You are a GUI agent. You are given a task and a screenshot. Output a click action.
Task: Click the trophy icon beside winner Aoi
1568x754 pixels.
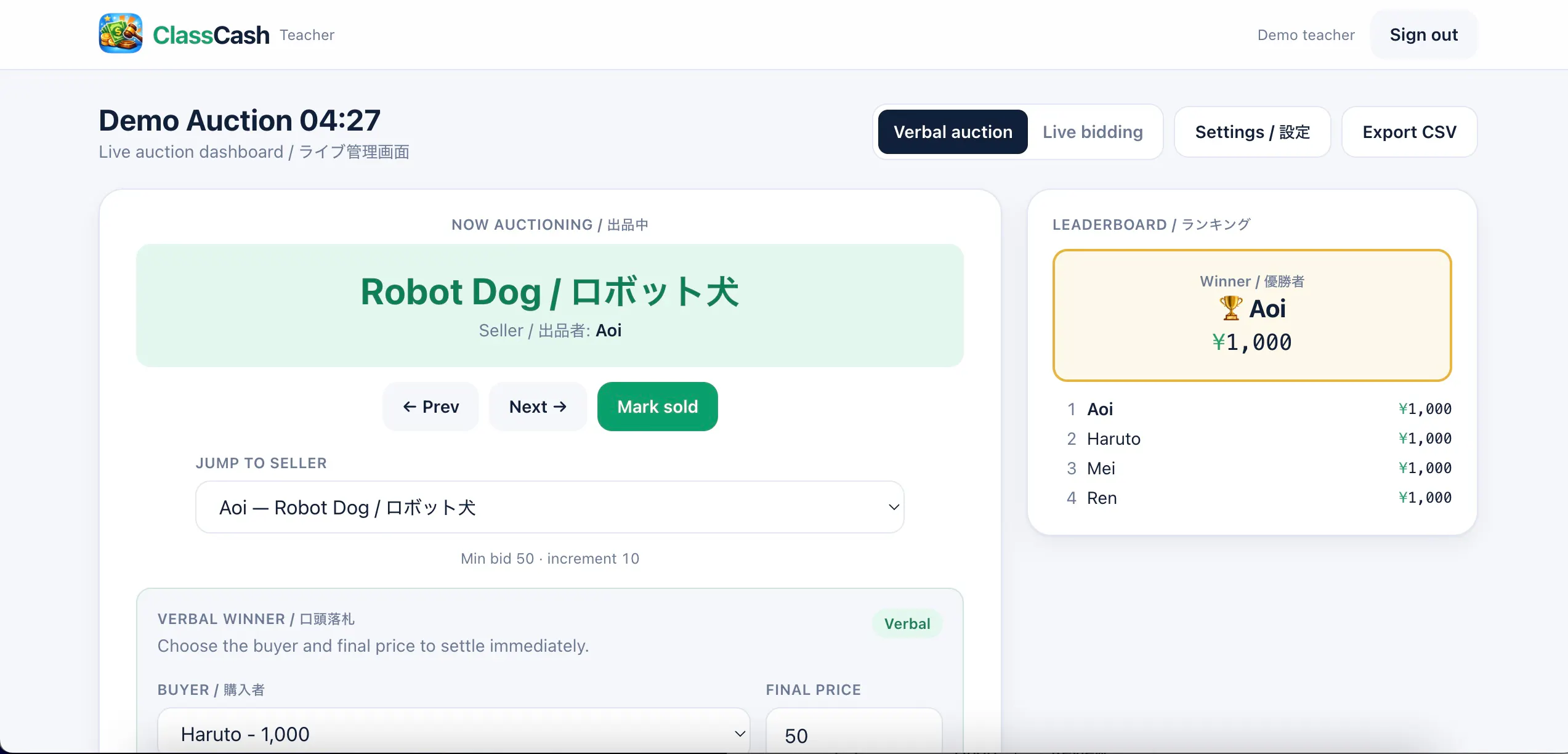(x=1231, y=308)
